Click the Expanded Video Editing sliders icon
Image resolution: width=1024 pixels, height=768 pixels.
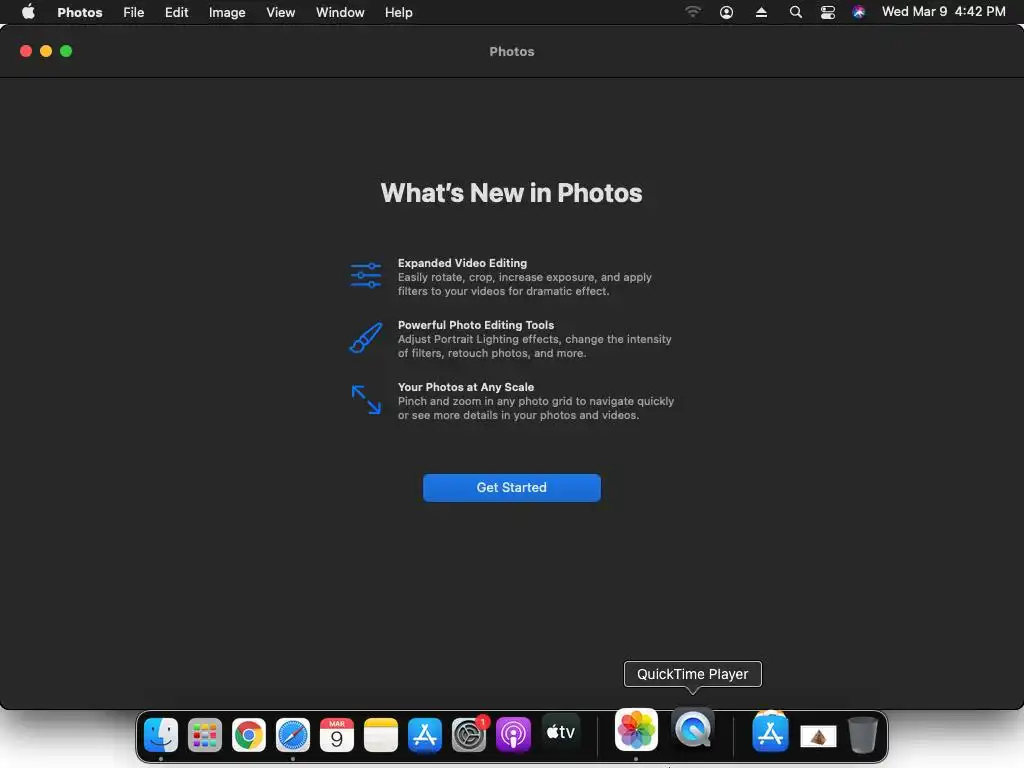pos(366,276)
